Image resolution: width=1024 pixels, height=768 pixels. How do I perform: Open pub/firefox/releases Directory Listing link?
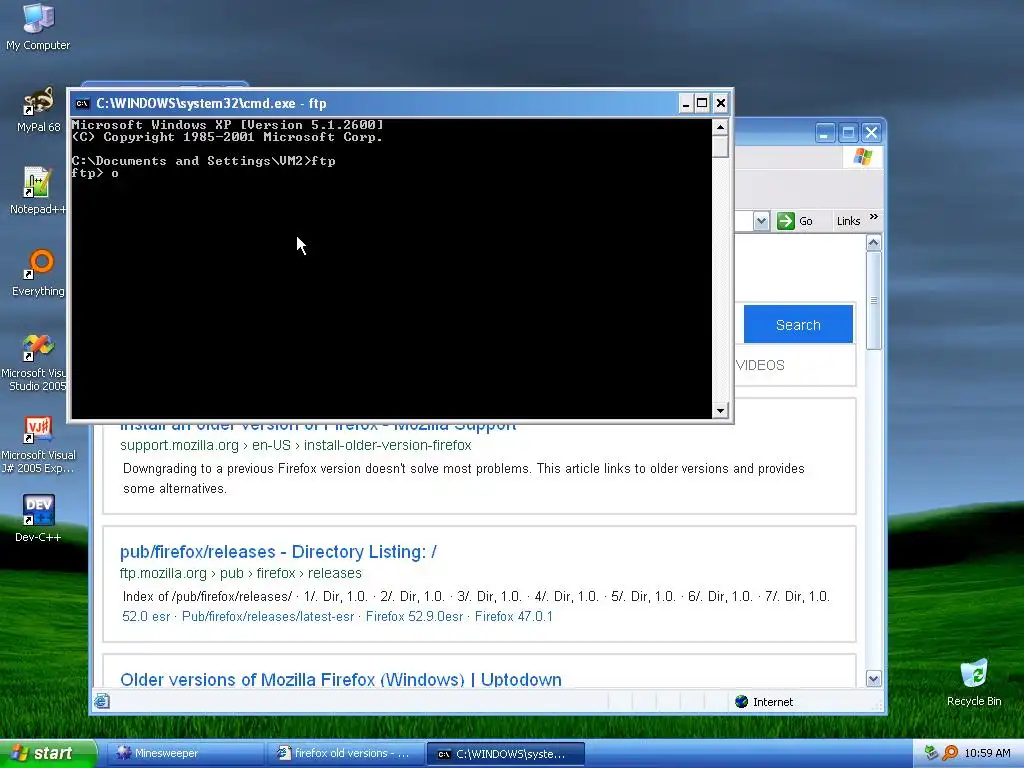[x=278, y=552]
